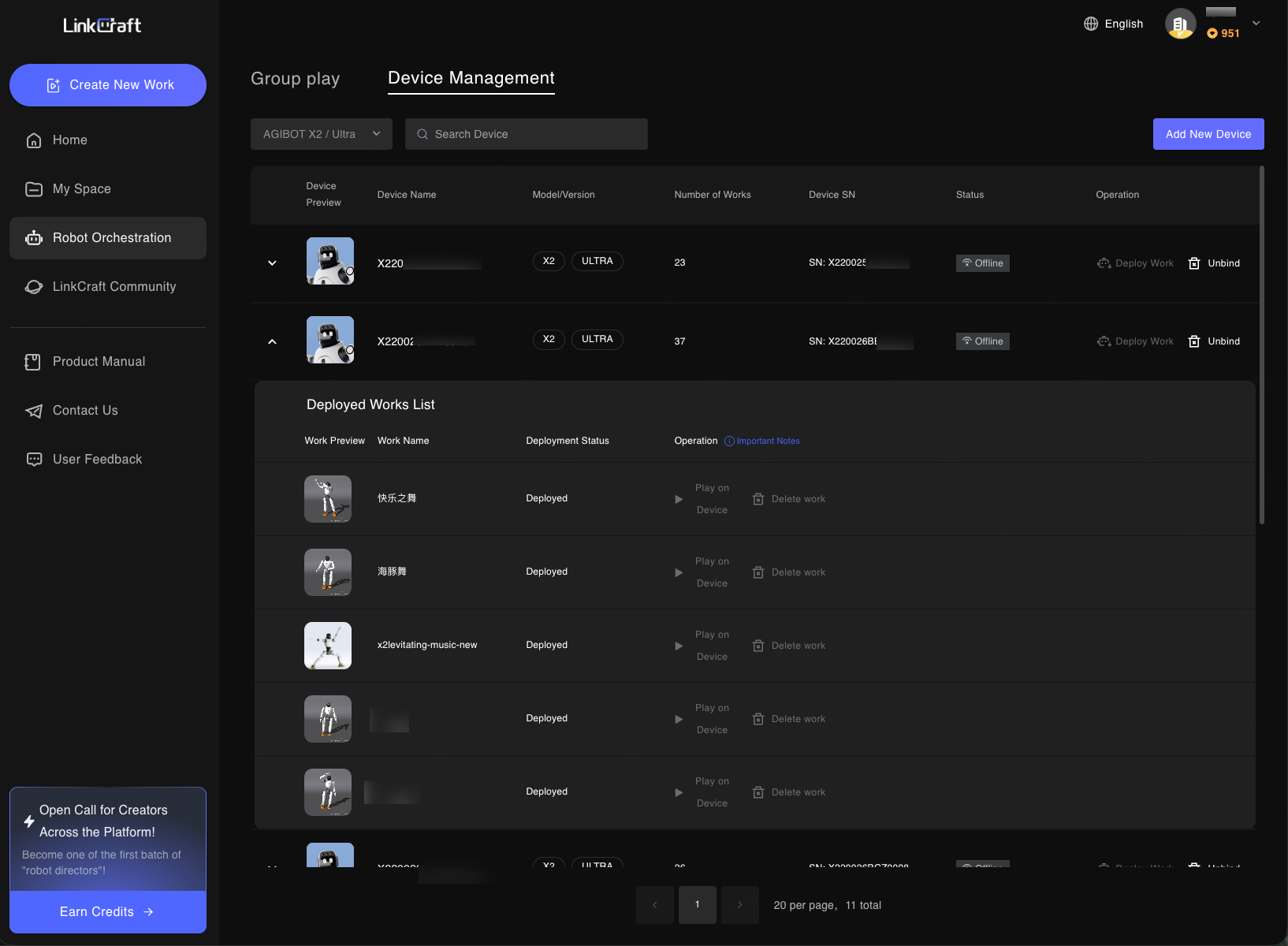
Task: Delete work 海豚舞
Action: (x=789, y=572)
